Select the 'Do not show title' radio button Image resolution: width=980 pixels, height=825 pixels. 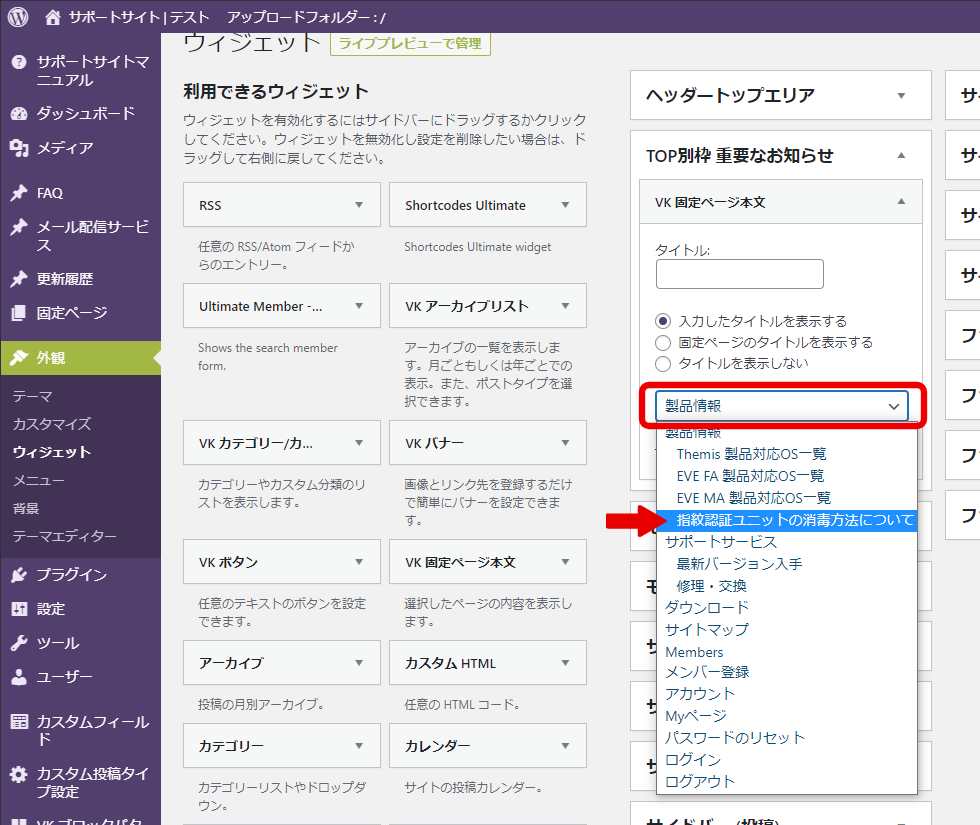tap(662, 363)
